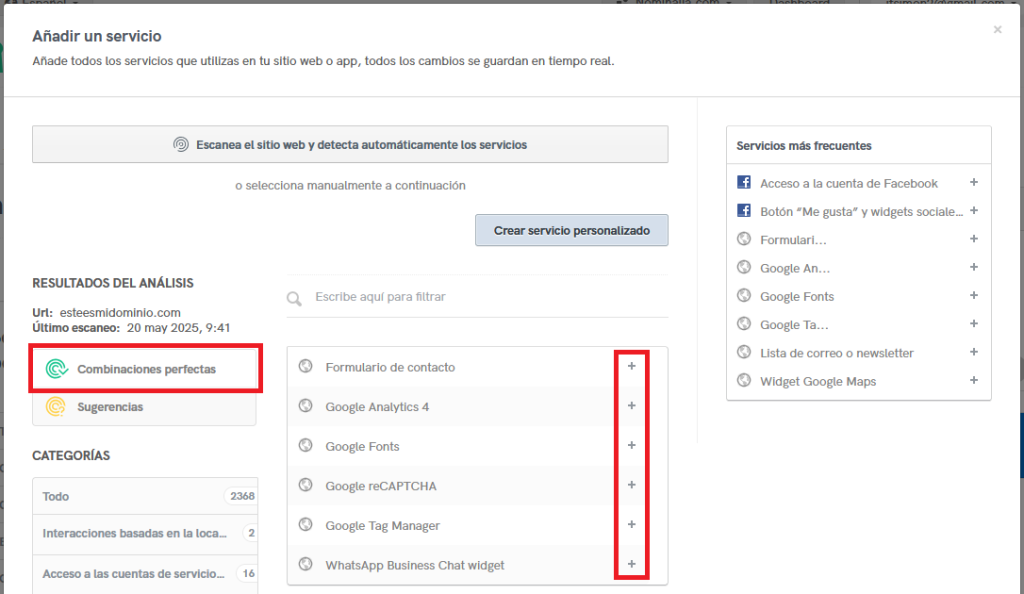Screen dimensions: 1024x594
Task: Add Acceso a la cuenta de Facebook plus
Action: pos(974,182)
